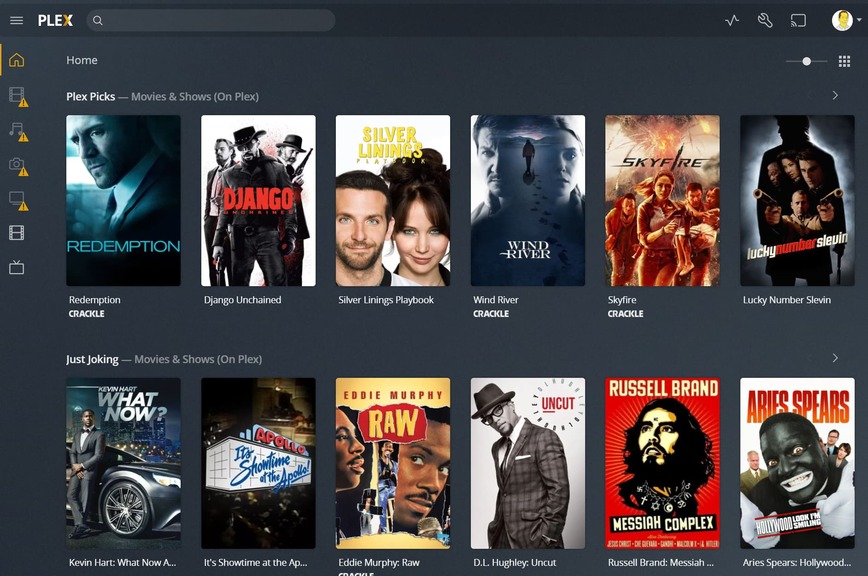Open the Plex Picks section heading
The width and height of the screenshot is (868, 576).
pyautogui.click(x=91, y=96)
